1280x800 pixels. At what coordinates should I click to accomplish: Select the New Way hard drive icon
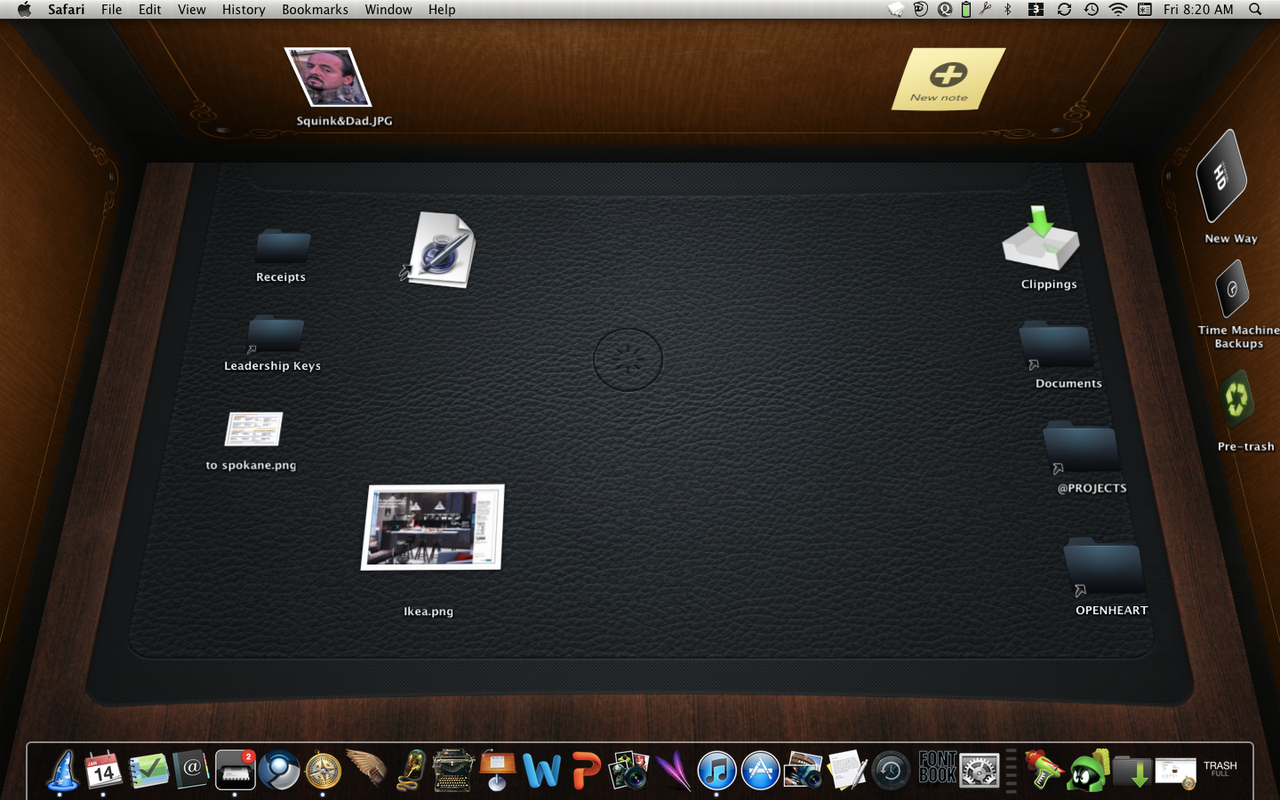pyautogui.click(x=1221, y=177)
